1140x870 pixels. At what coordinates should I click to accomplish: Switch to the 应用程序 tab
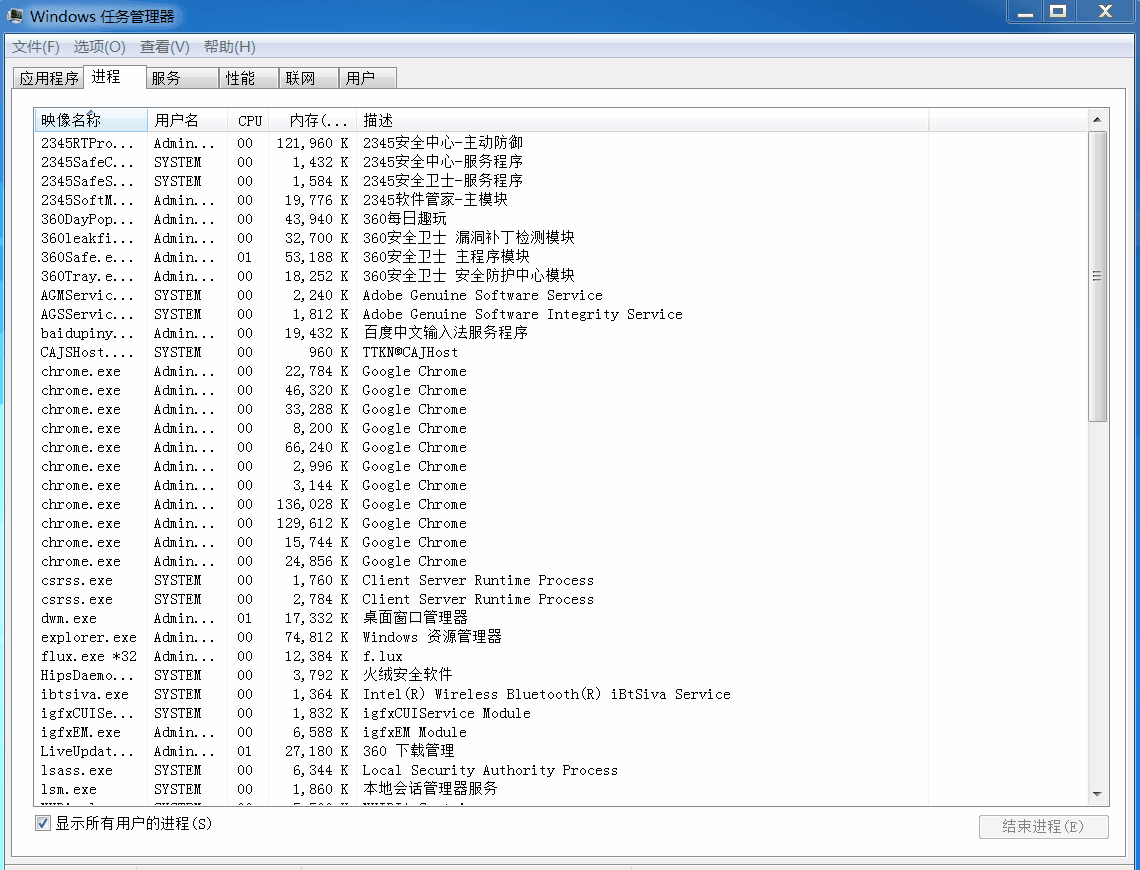(x=49, y=78)
